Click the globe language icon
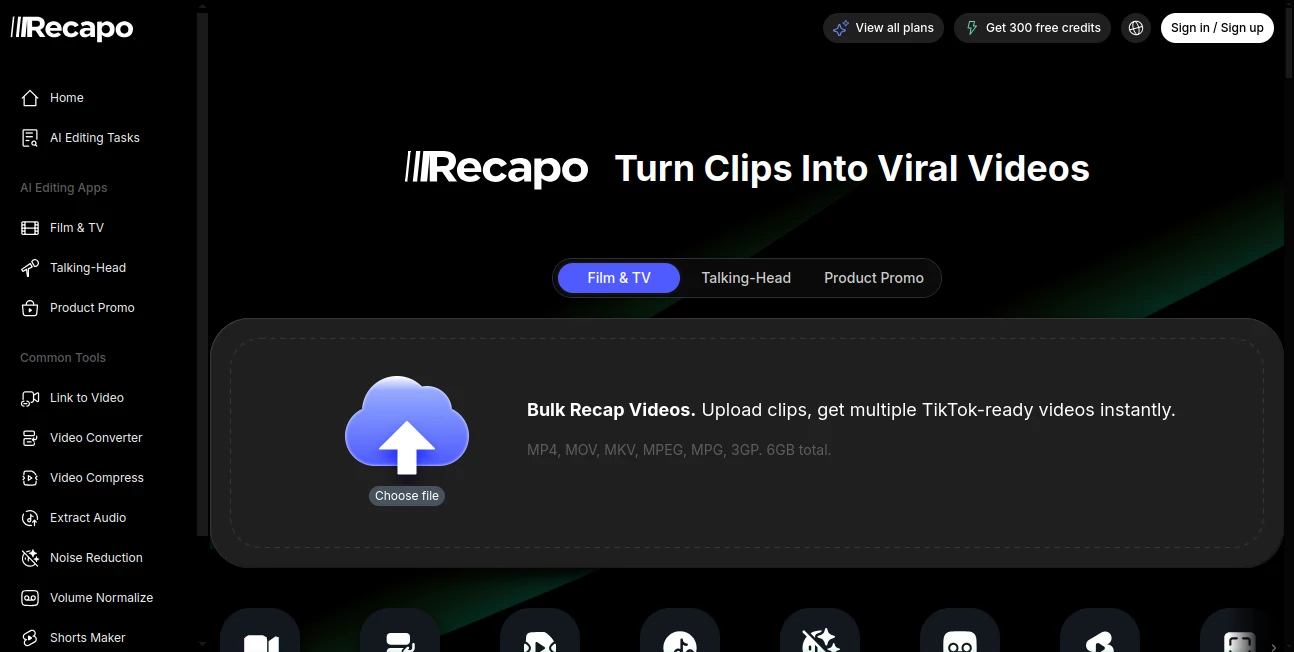The image size is (1294, 652). (1136, 28)
